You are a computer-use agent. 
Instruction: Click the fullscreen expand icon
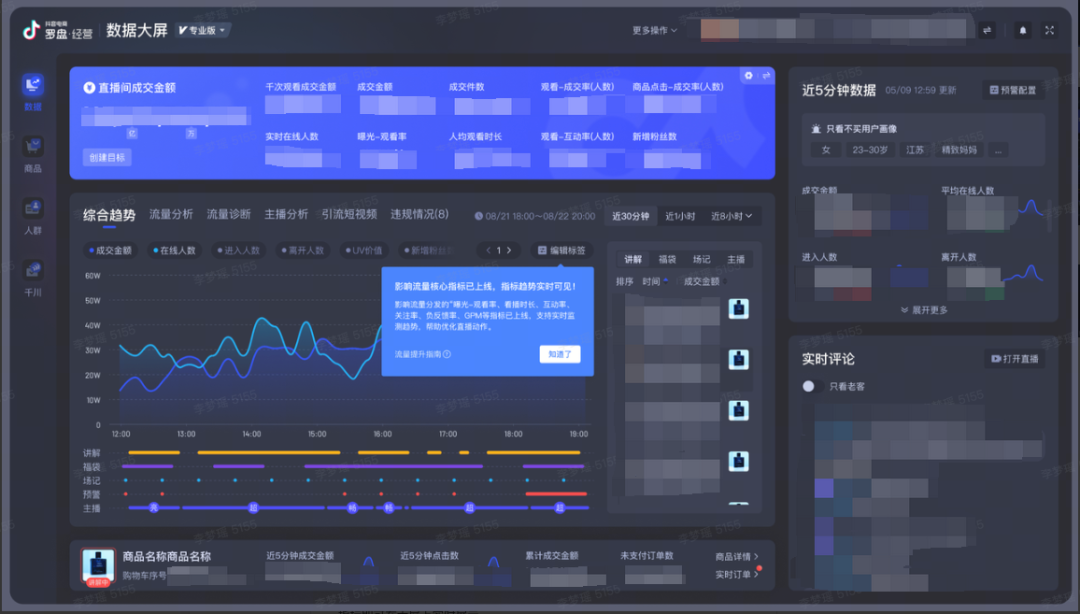point(1049,30)
